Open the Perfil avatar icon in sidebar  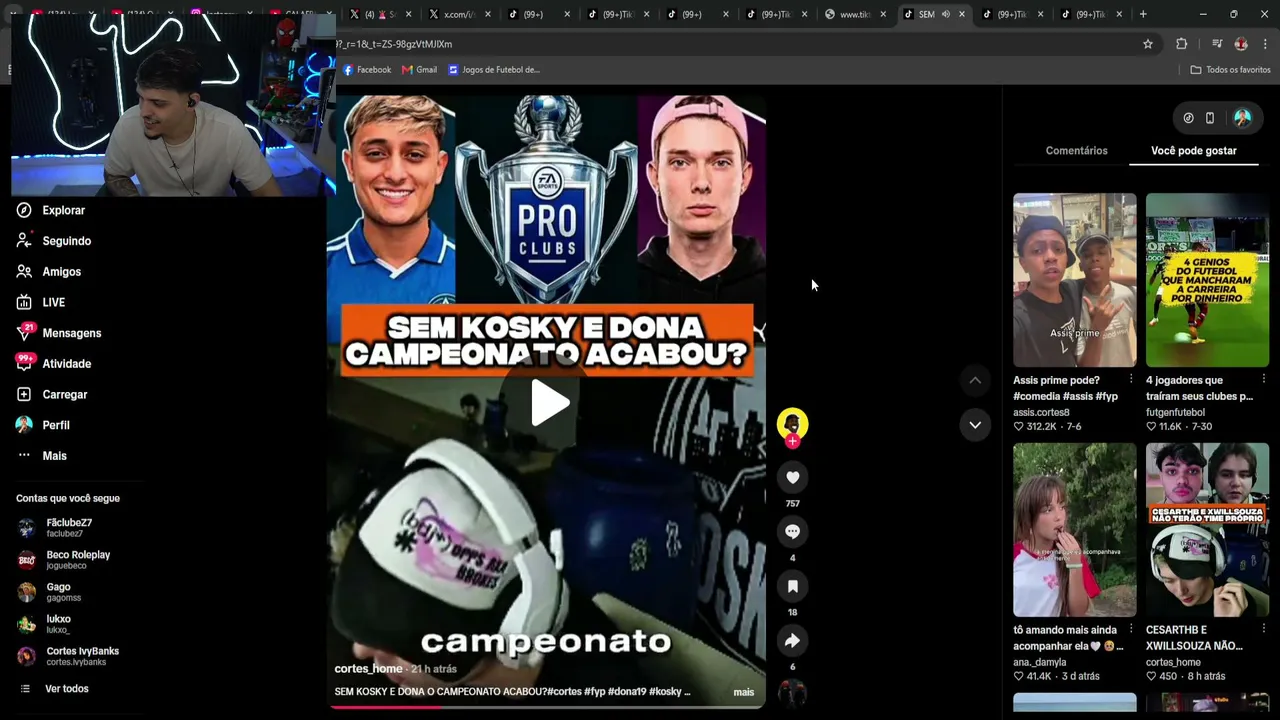(24, 425)
